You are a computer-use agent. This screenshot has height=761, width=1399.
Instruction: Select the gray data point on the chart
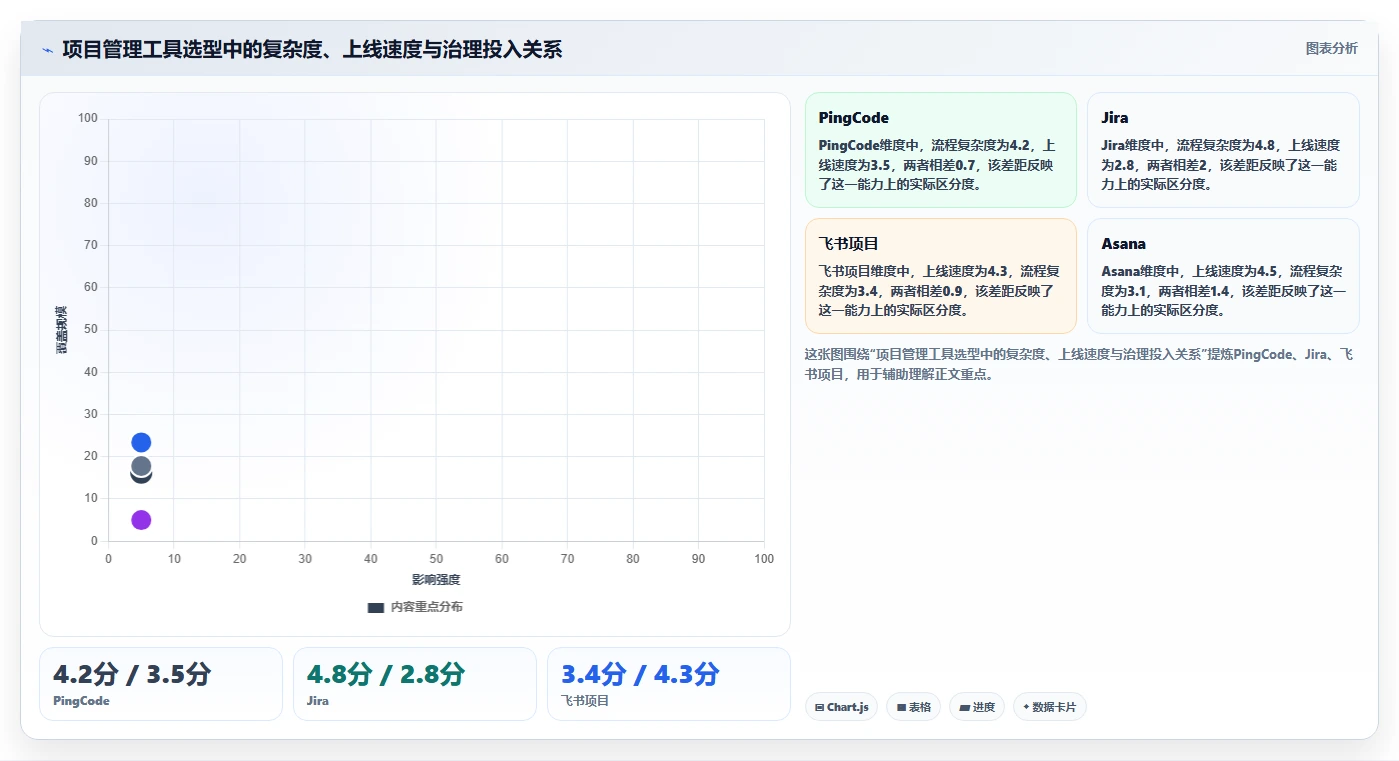(x=141, y=466)
